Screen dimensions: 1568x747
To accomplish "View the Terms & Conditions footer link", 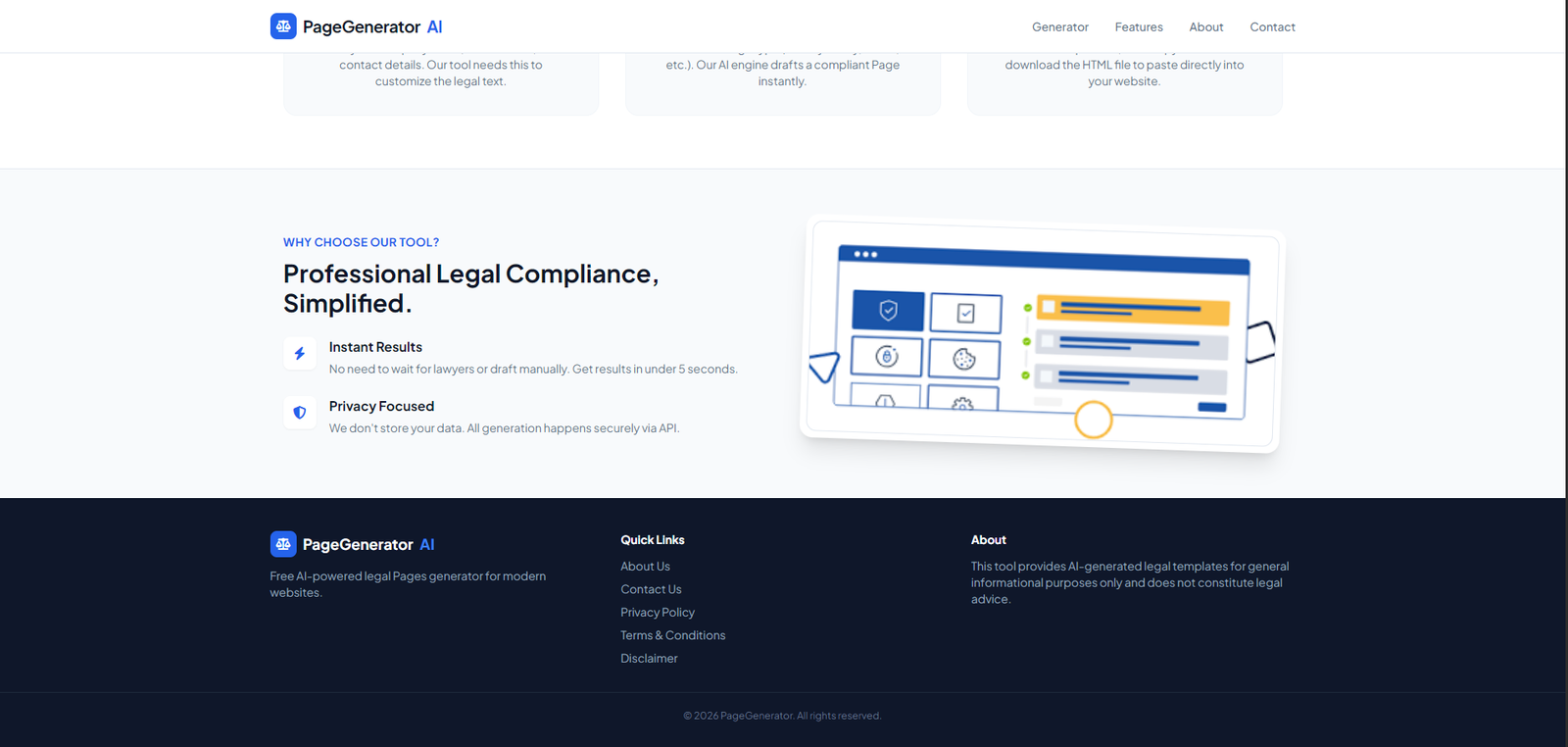I will [x=672, y=635].
